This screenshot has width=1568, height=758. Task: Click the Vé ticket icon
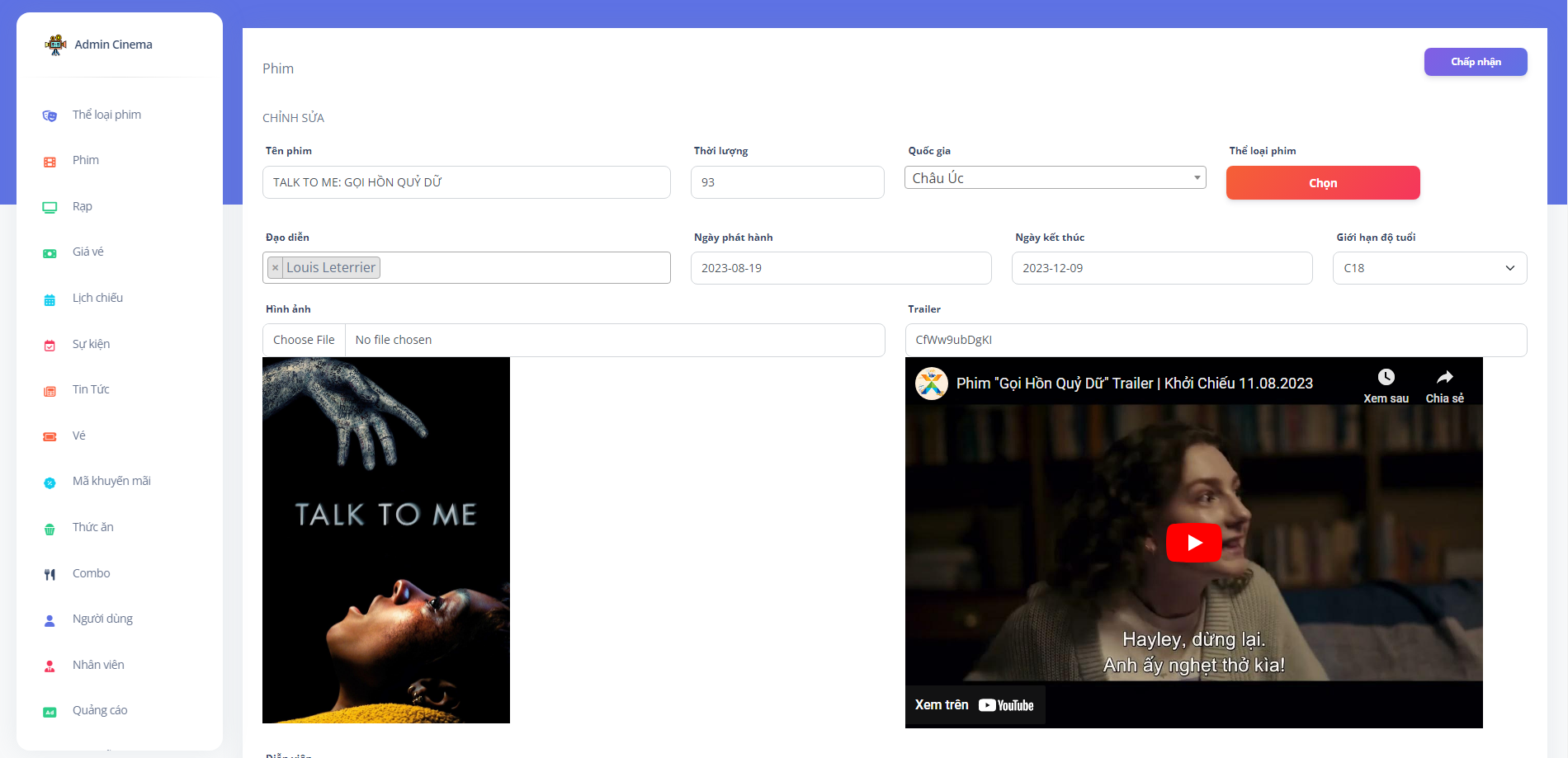50,436
